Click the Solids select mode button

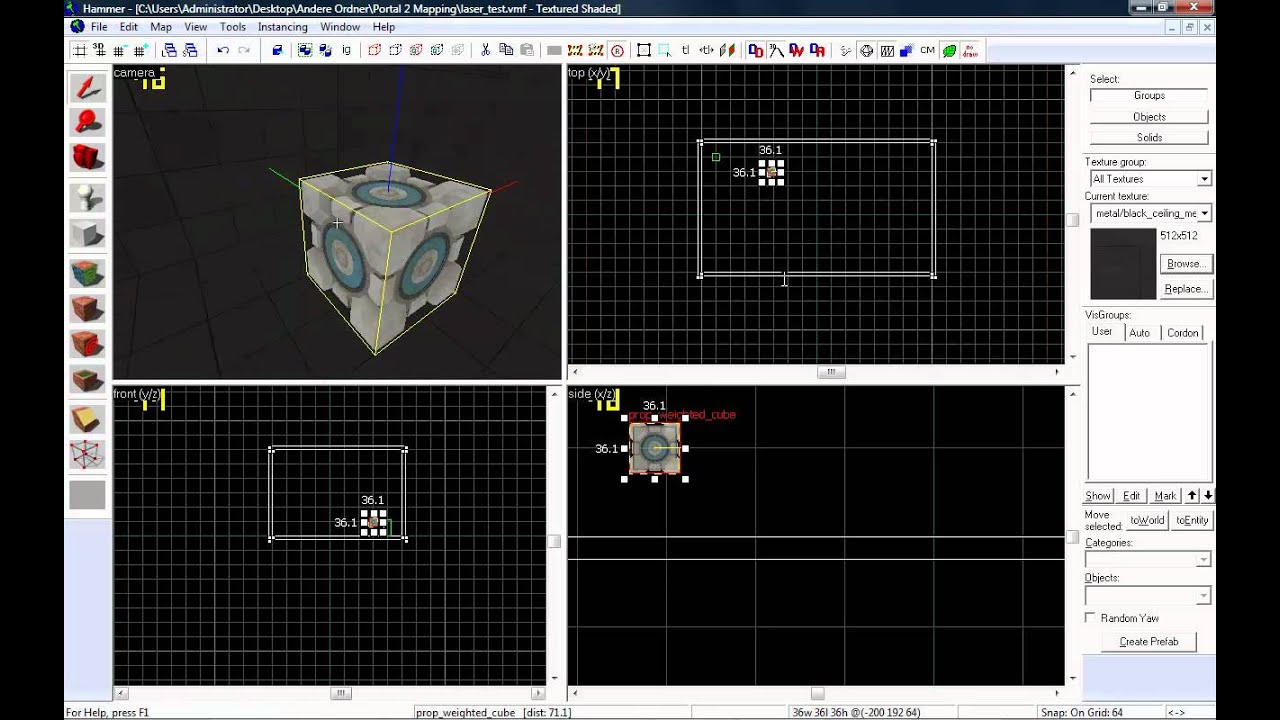(x=1149, y=138)
